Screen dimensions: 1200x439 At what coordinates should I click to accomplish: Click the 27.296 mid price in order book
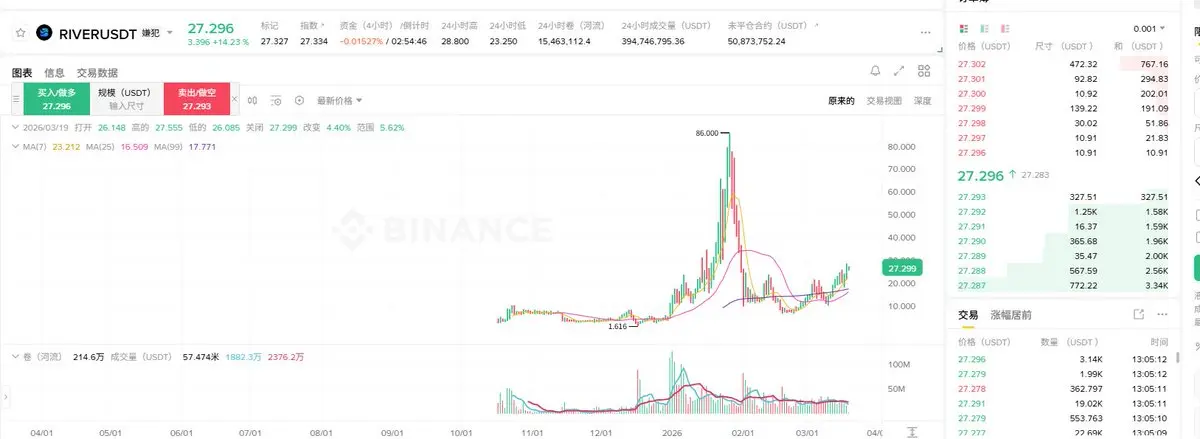point(980,175)
